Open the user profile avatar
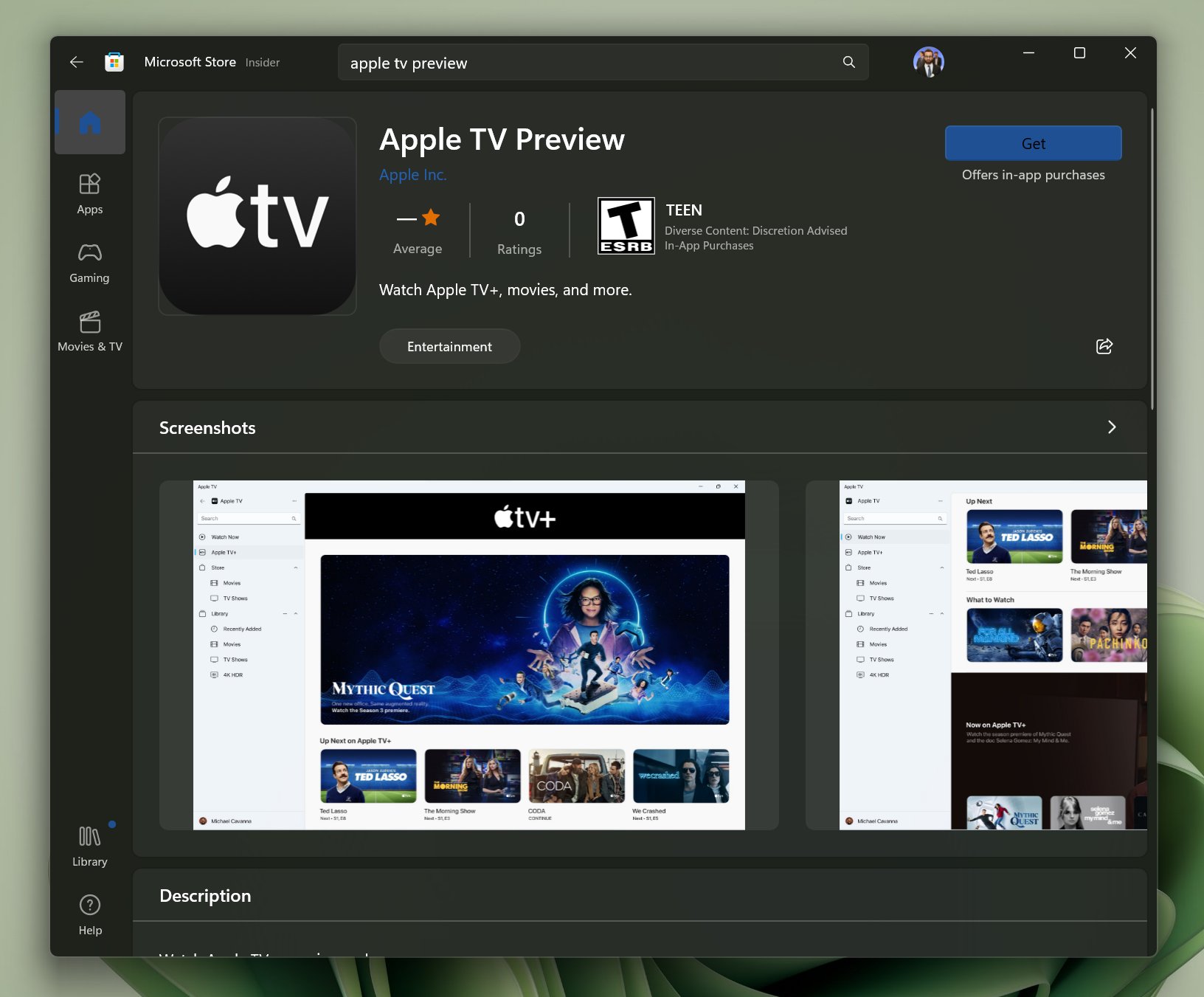Viewport: 1204px width, 997px height. pyautogui.click(x=928, y=62)
